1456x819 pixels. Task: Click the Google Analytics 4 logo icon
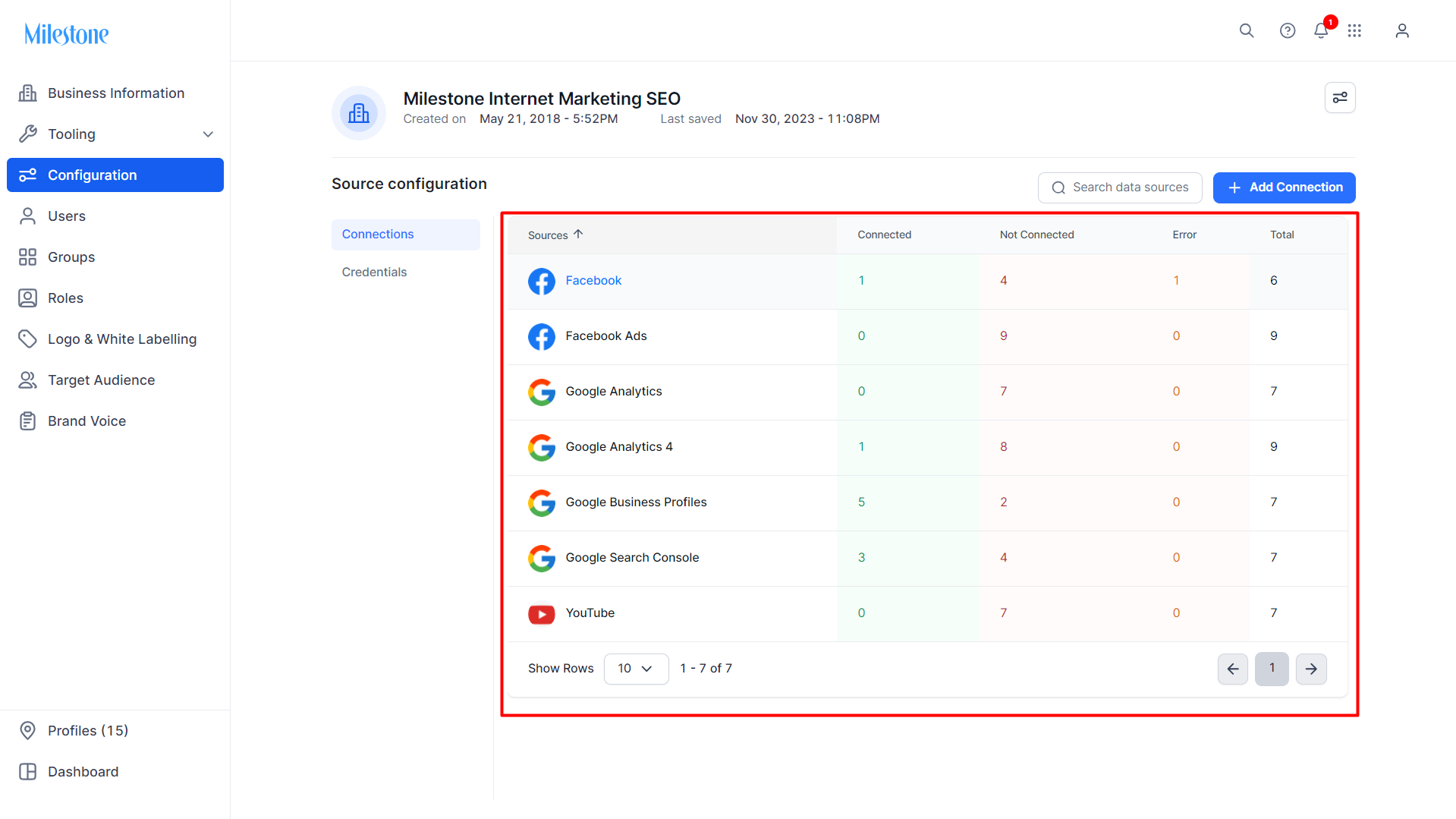coord(542,448)
